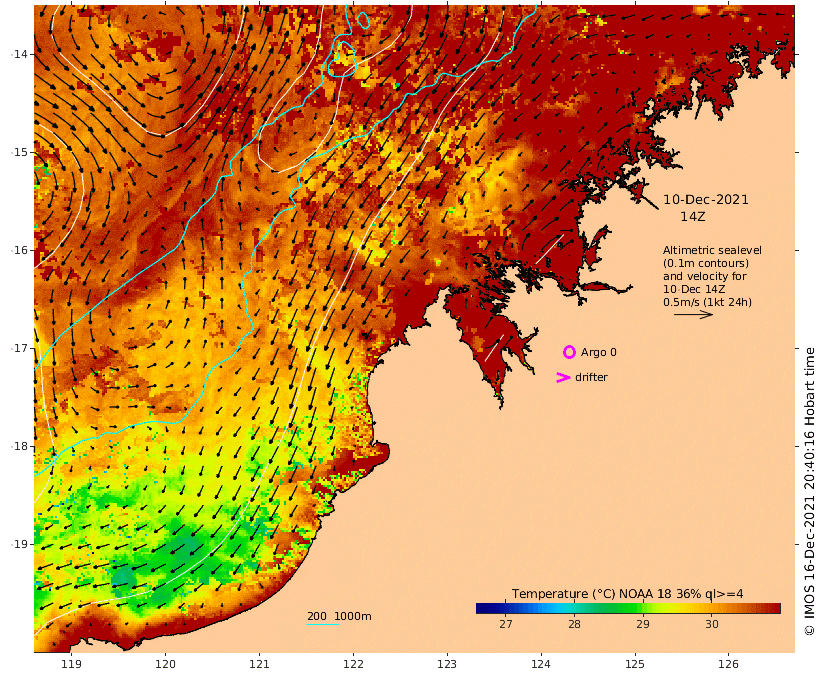The width and height of the screenshot is (820, 680).
Task: Click latitude axis label -17
Action: [x=19, y=348]
